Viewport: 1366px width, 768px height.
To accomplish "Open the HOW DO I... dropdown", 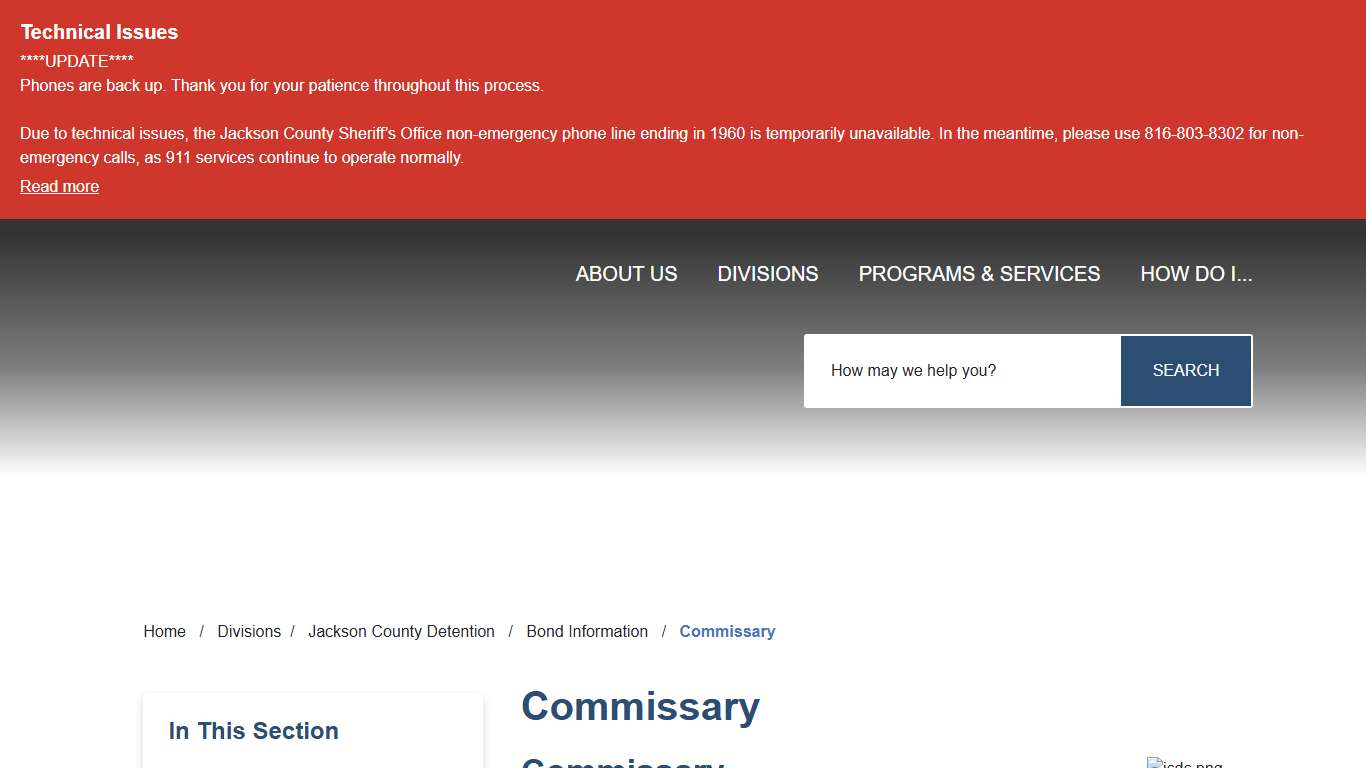I will [x=1196, y=273].
